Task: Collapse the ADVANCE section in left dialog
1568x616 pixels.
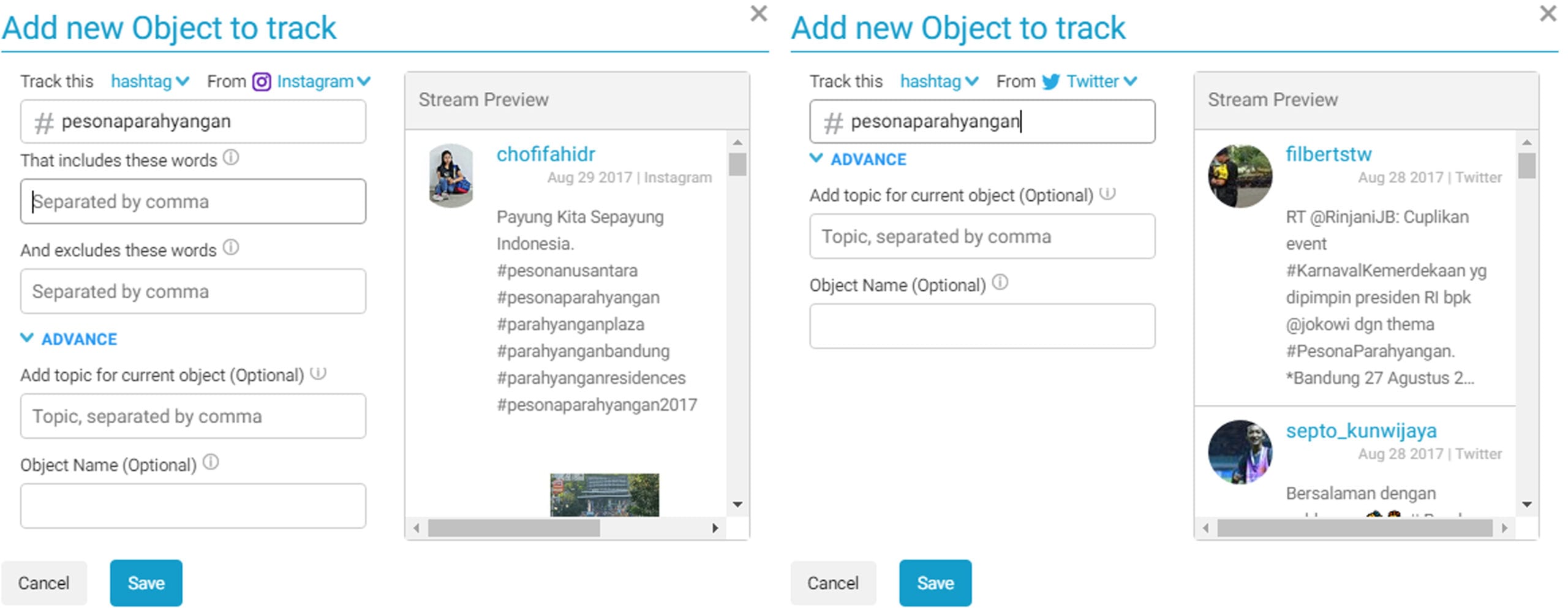Action: [69, 339]
